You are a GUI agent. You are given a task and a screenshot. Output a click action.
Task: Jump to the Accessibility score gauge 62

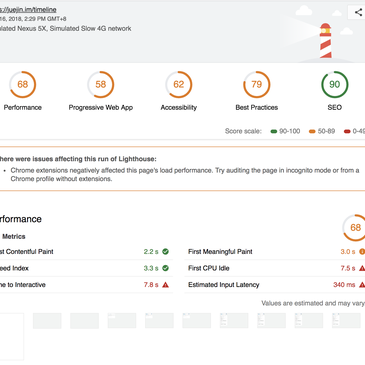click(x=179, y=84)
